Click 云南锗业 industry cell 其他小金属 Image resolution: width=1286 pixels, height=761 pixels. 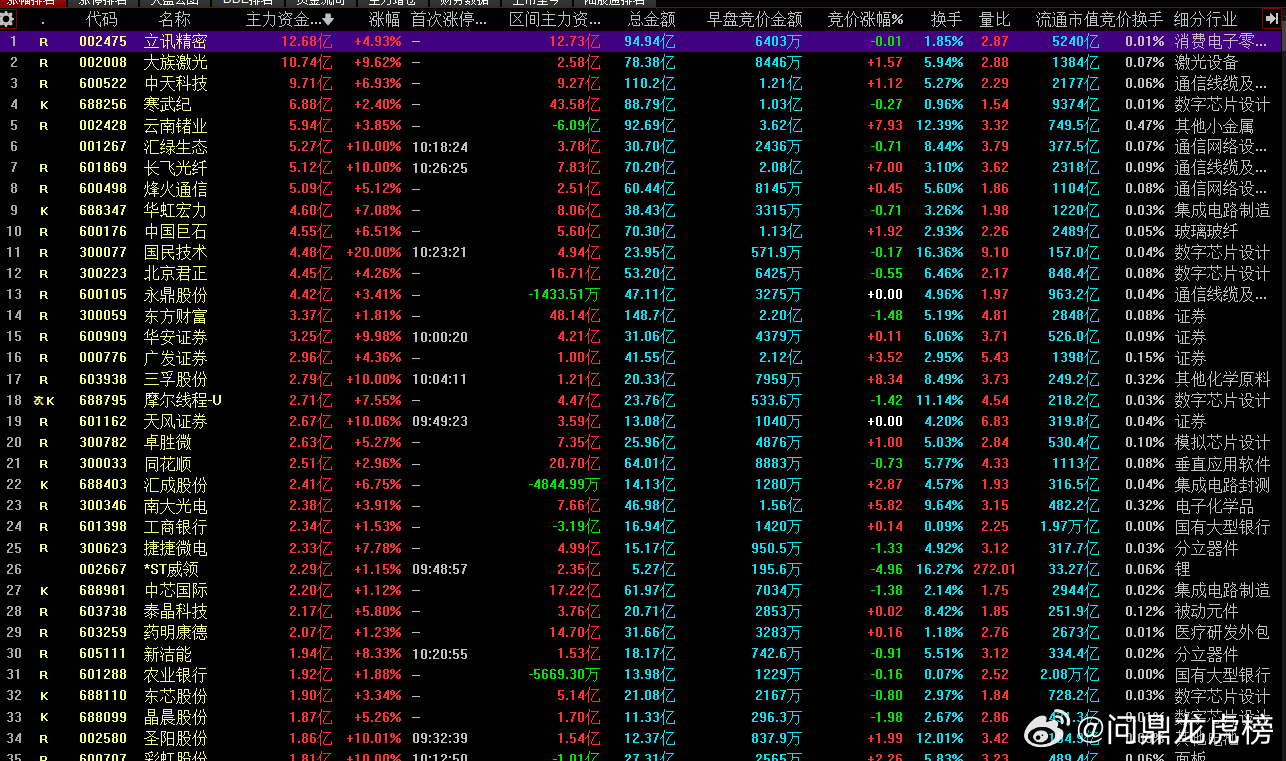pyautogui.click(x=1214, y=126)
